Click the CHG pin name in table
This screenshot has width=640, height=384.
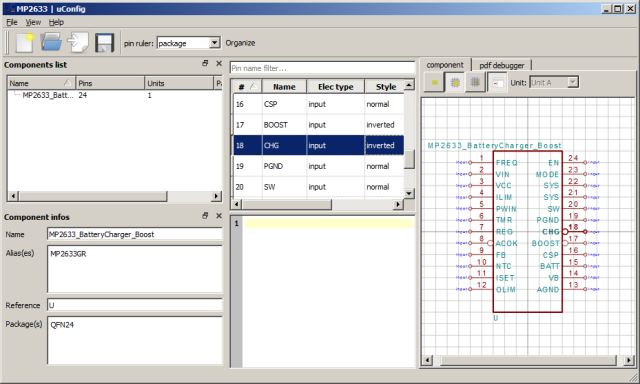(284, 145)
